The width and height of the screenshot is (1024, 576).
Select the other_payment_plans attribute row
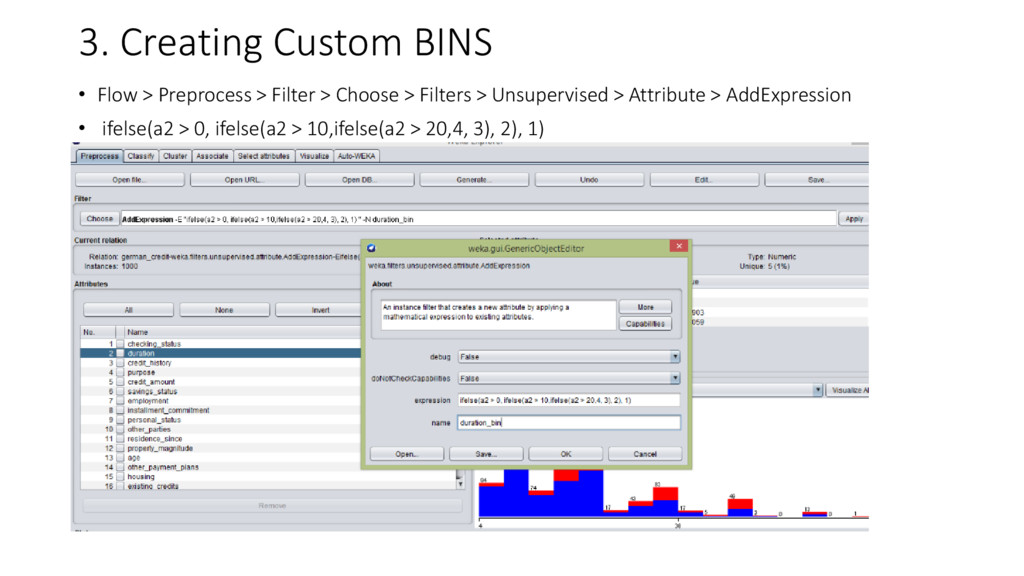(x=221, y=467)
